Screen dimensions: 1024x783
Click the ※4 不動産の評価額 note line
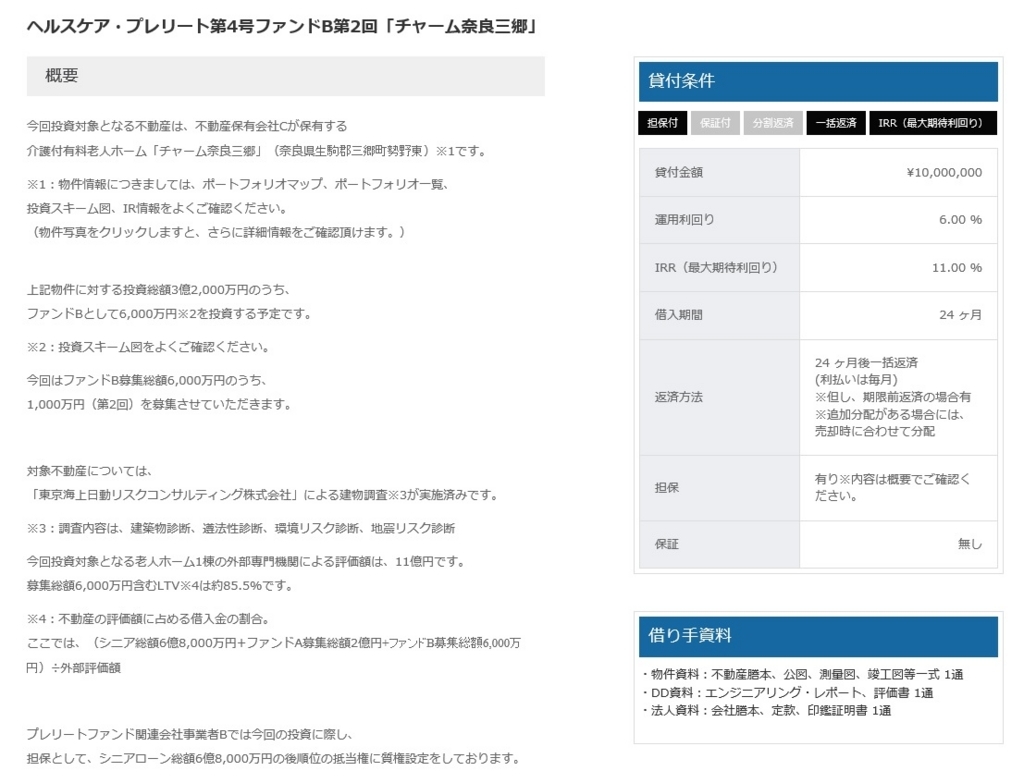150,619
